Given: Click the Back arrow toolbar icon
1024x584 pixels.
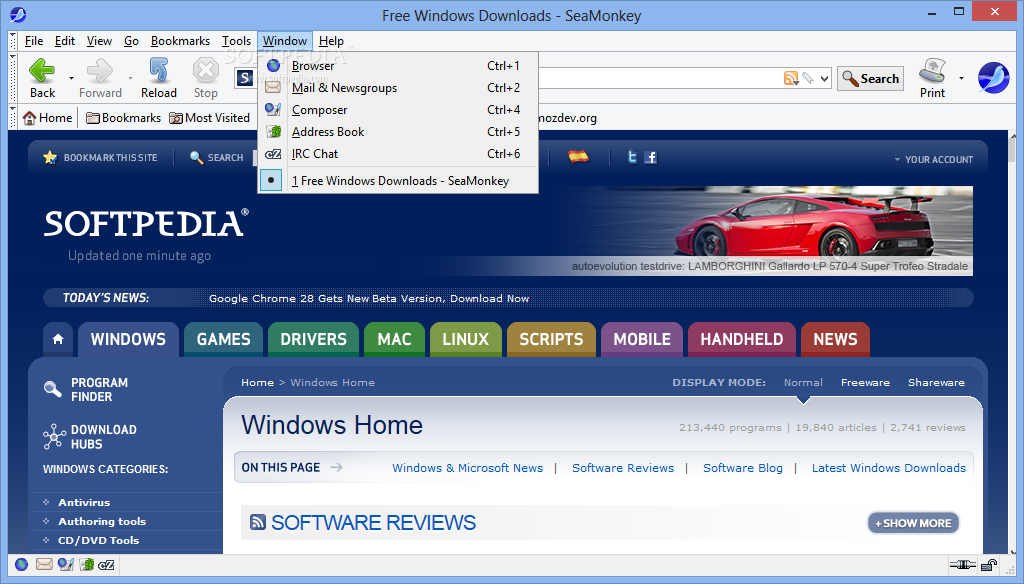Looking at the screenshot, I should [42, 71].
